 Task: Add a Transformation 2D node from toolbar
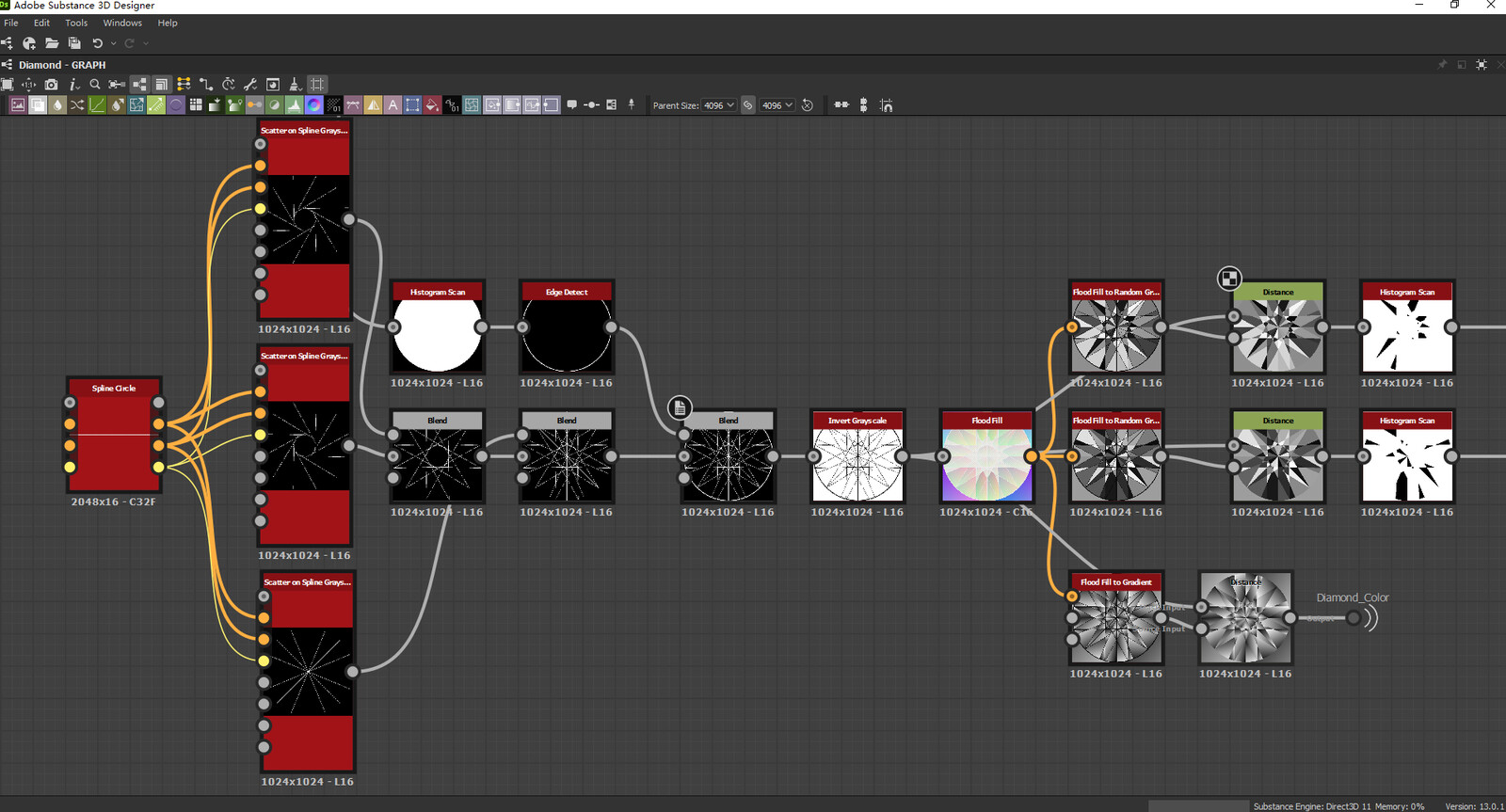tap(413, 104)
